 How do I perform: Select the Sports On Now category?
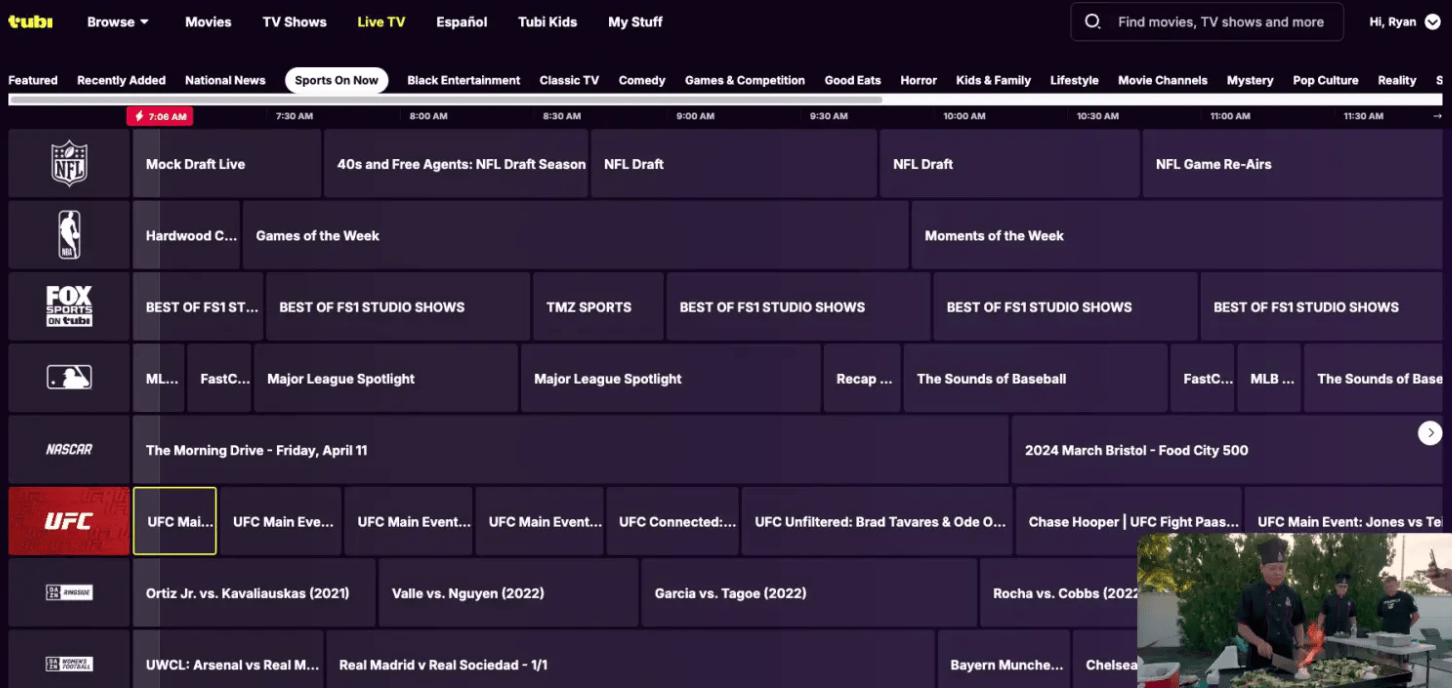pos(336,80)
